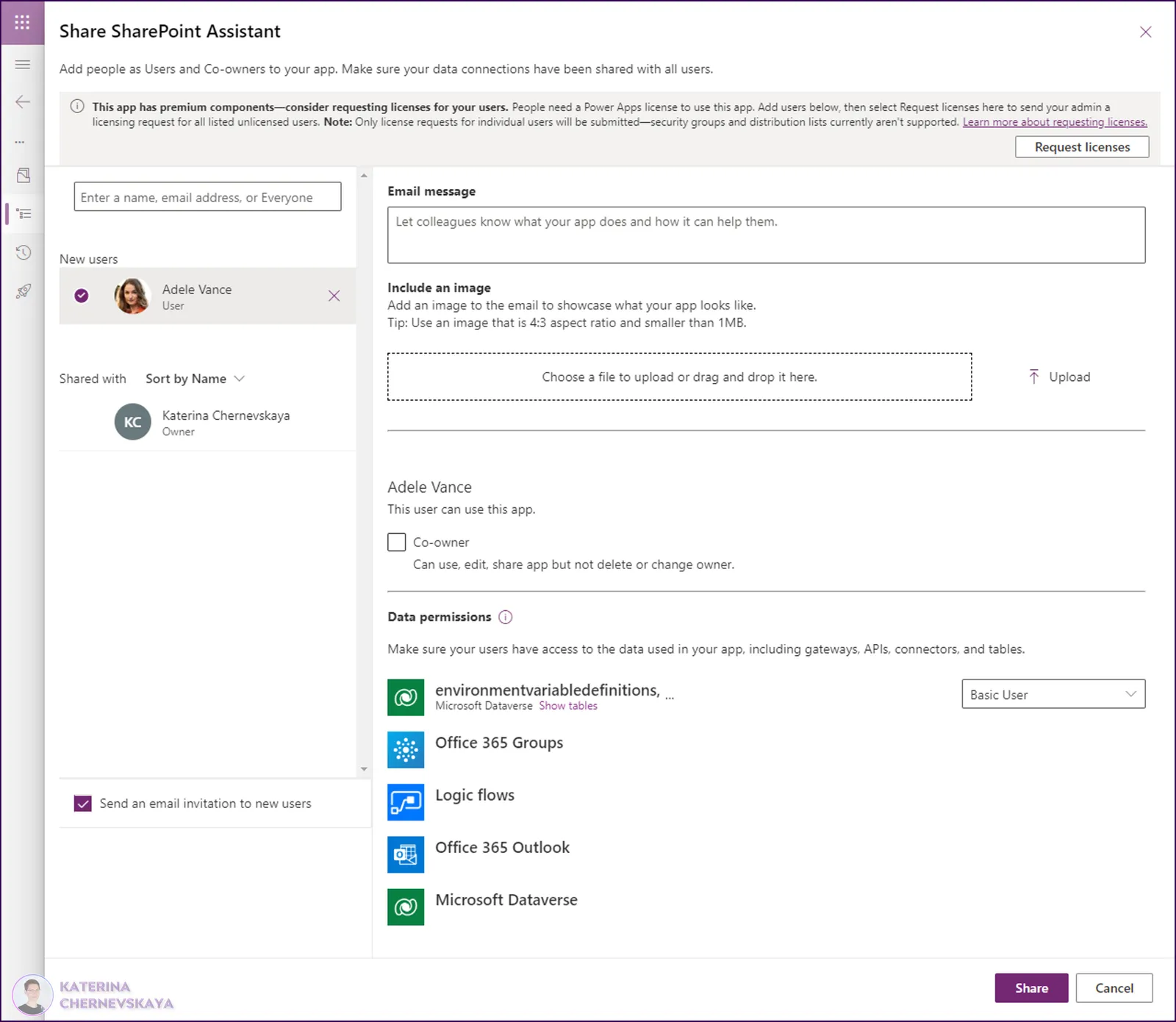Click the user list scroll down arrow
The image size is (1176, 1022).
tap(364, 769)
